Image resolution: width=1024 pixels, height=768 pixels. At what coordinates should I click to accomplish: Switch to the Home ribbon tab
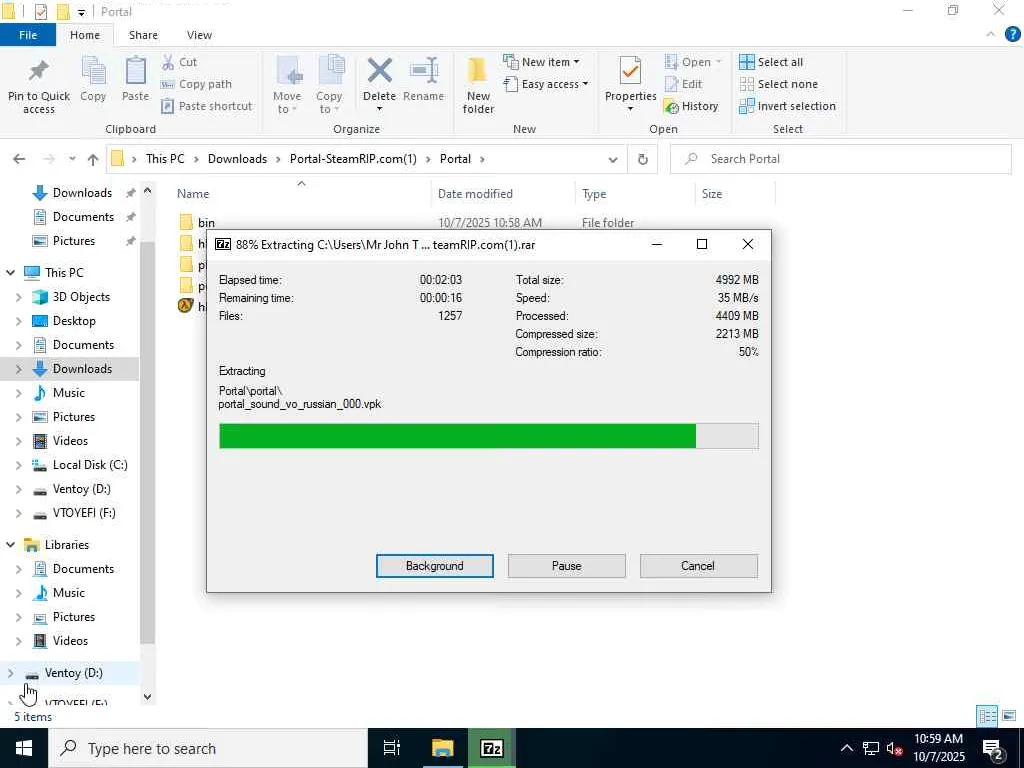click(x=85, y=35)
